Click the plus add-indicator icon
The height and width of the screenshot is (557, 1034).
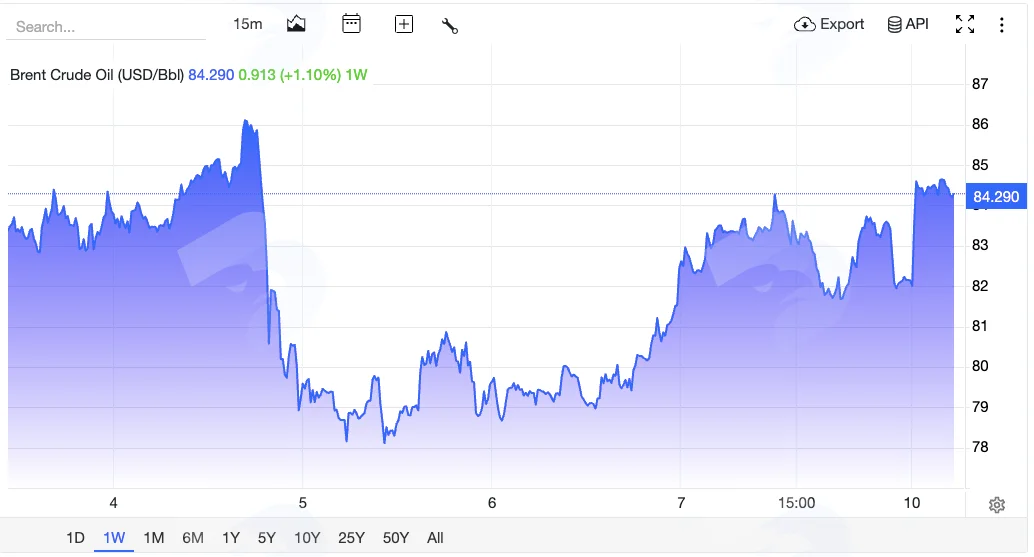click(404, 24)
